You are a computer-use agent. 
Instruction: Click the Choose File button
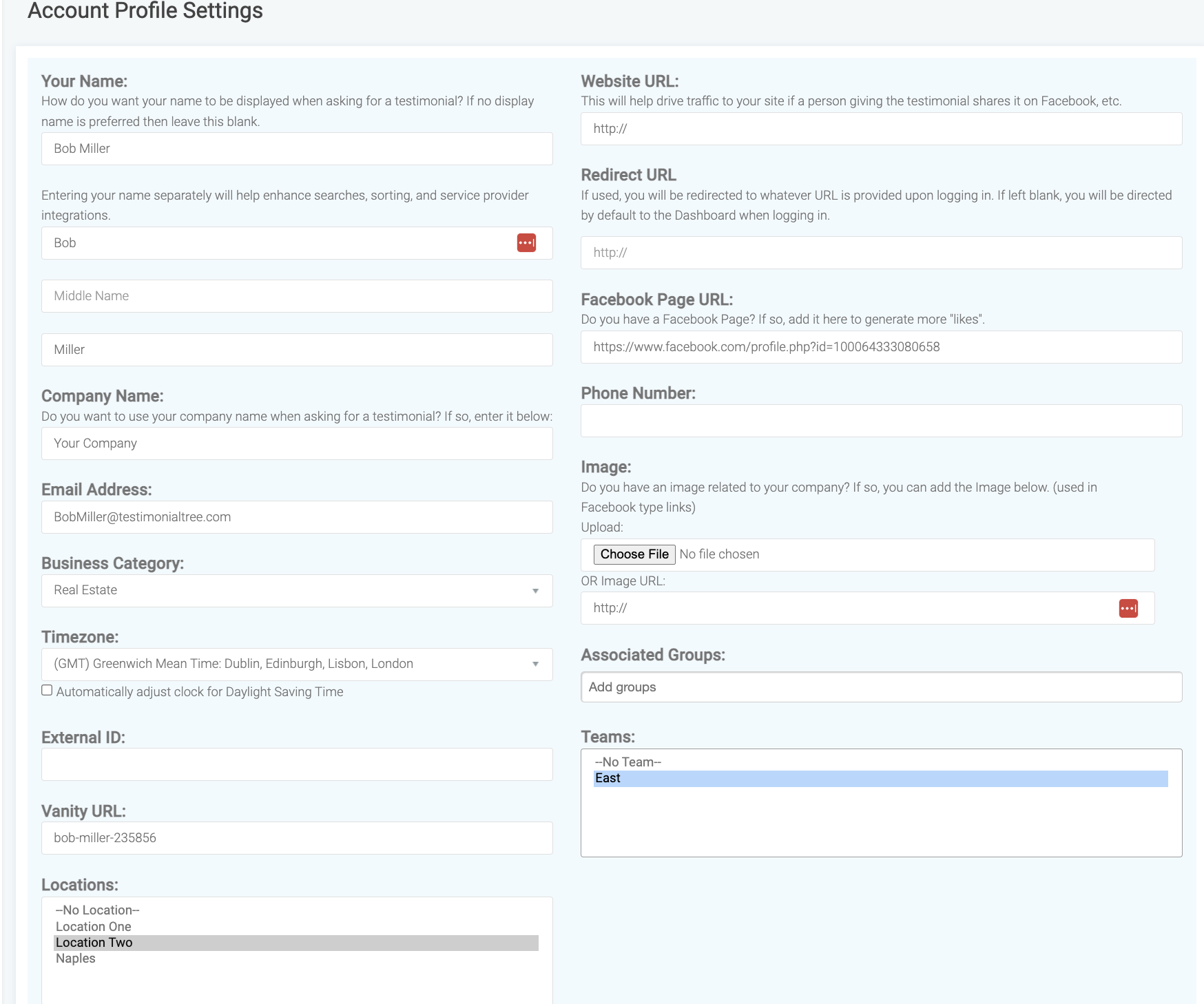[634, 554]
